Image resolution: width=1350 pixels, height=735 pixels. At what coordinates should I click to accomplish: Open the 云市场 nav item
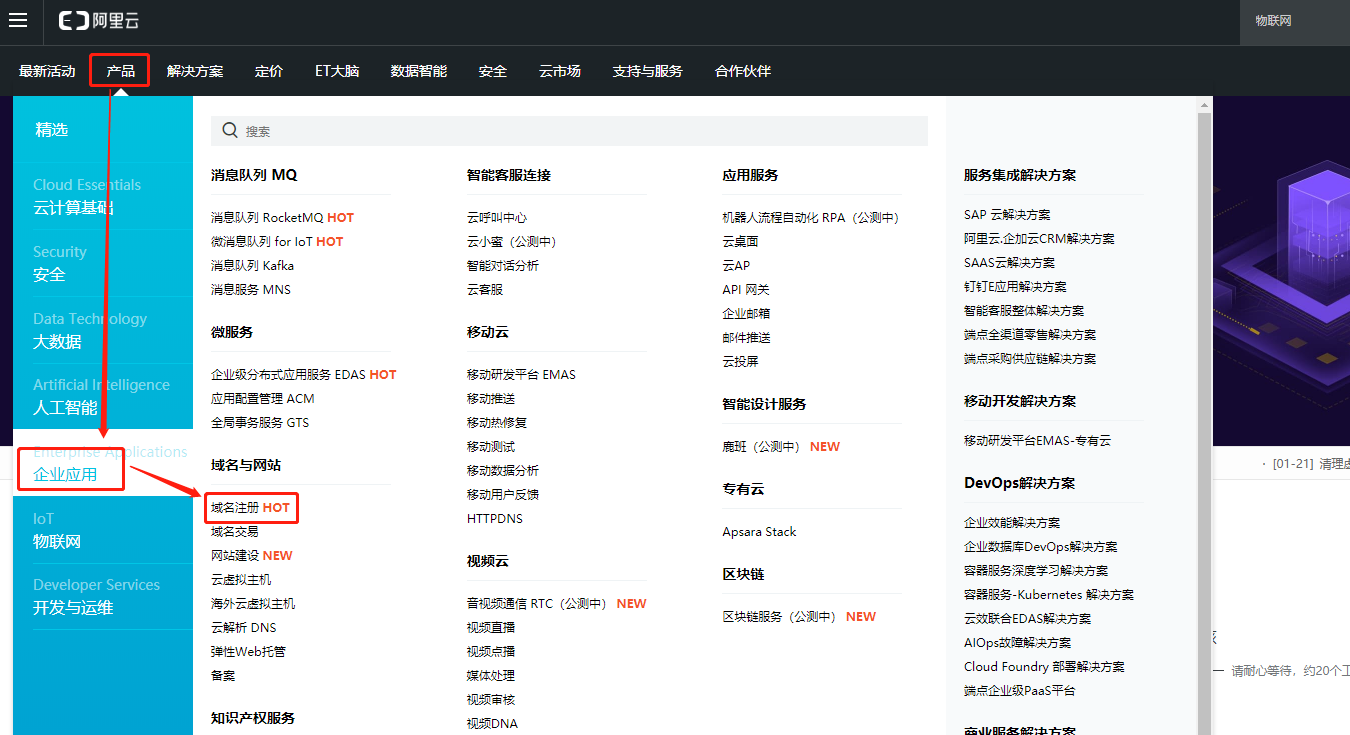pyautogui.click(x=560, y=71)
